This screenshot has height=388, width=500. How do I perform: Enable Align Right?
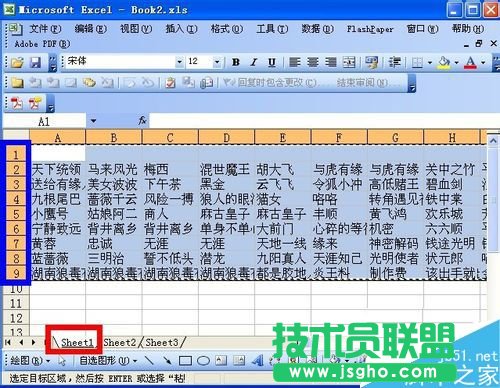coord(331,62)
